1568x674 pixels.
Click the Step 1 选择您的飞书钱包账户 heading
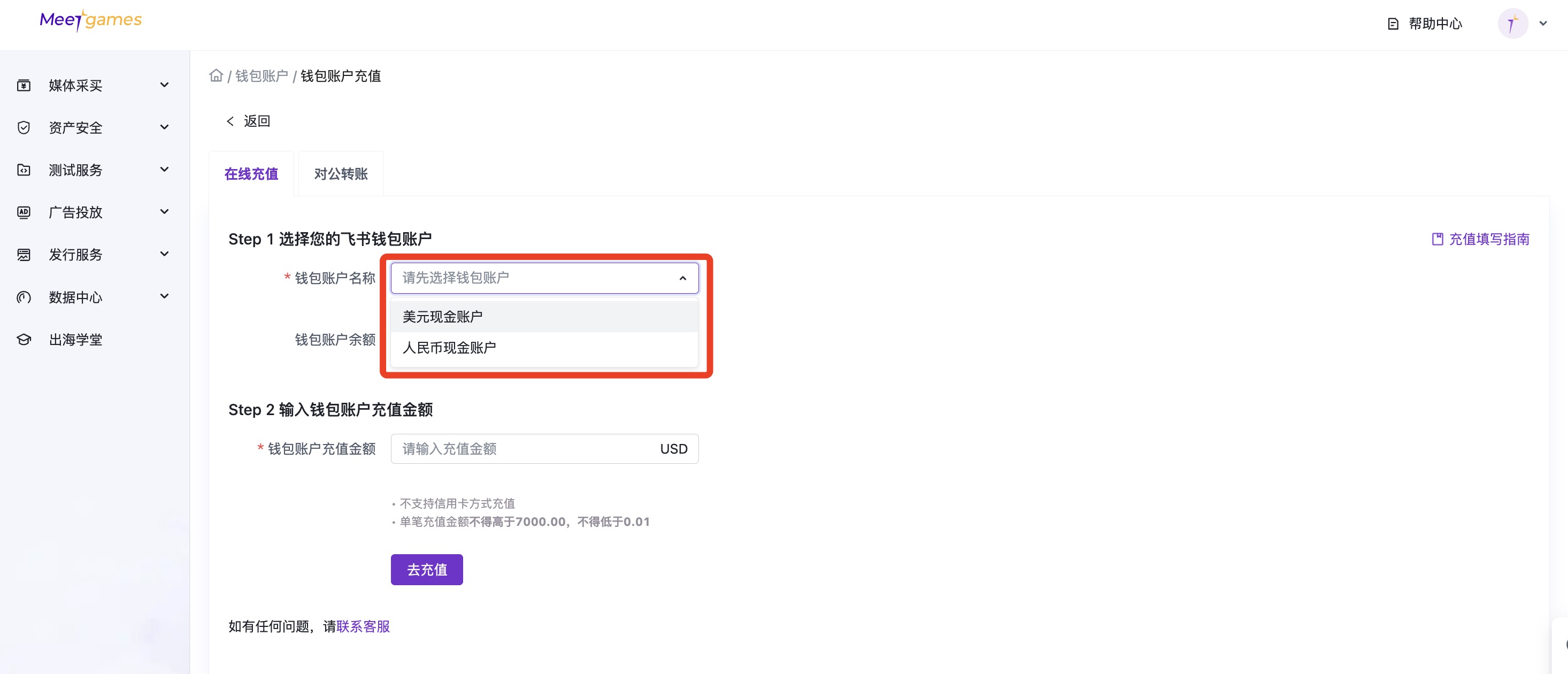coord(330,239)
